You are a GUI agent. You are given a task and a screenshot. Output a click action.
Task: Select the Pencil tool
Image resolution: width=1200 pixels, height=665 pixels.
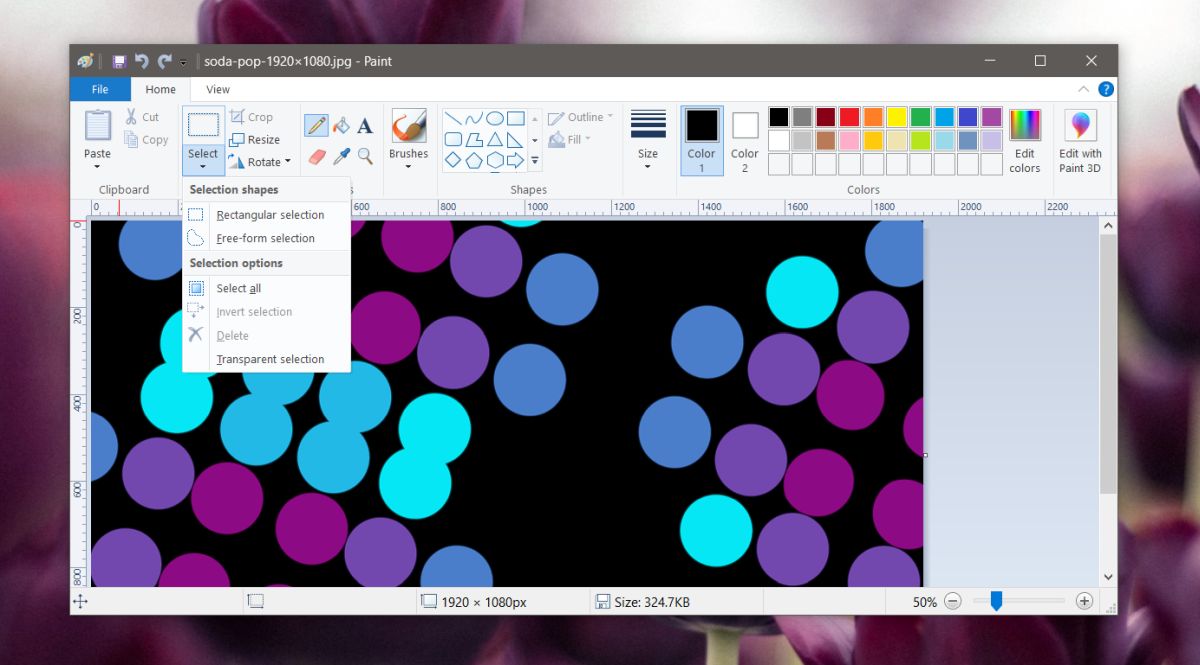[x=316, y=126]
